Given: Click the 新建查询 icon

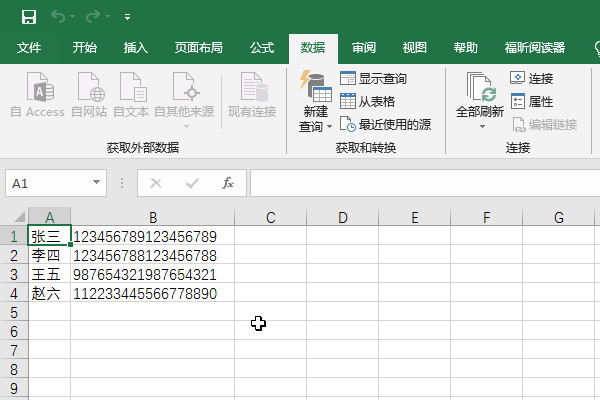Looking at the screenshot, I should 315,88.
